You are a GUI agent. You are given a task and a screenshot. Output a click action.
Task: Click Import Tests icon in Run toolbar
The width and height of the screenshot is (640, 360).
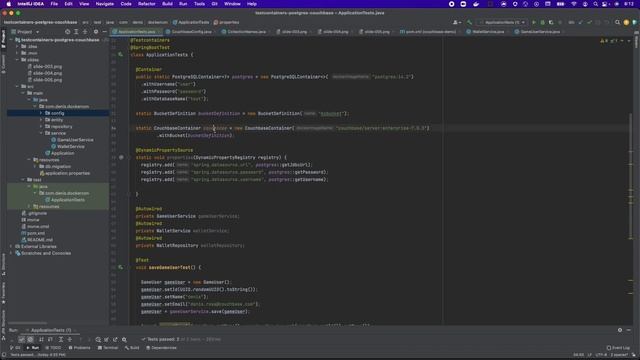point(107,339)
